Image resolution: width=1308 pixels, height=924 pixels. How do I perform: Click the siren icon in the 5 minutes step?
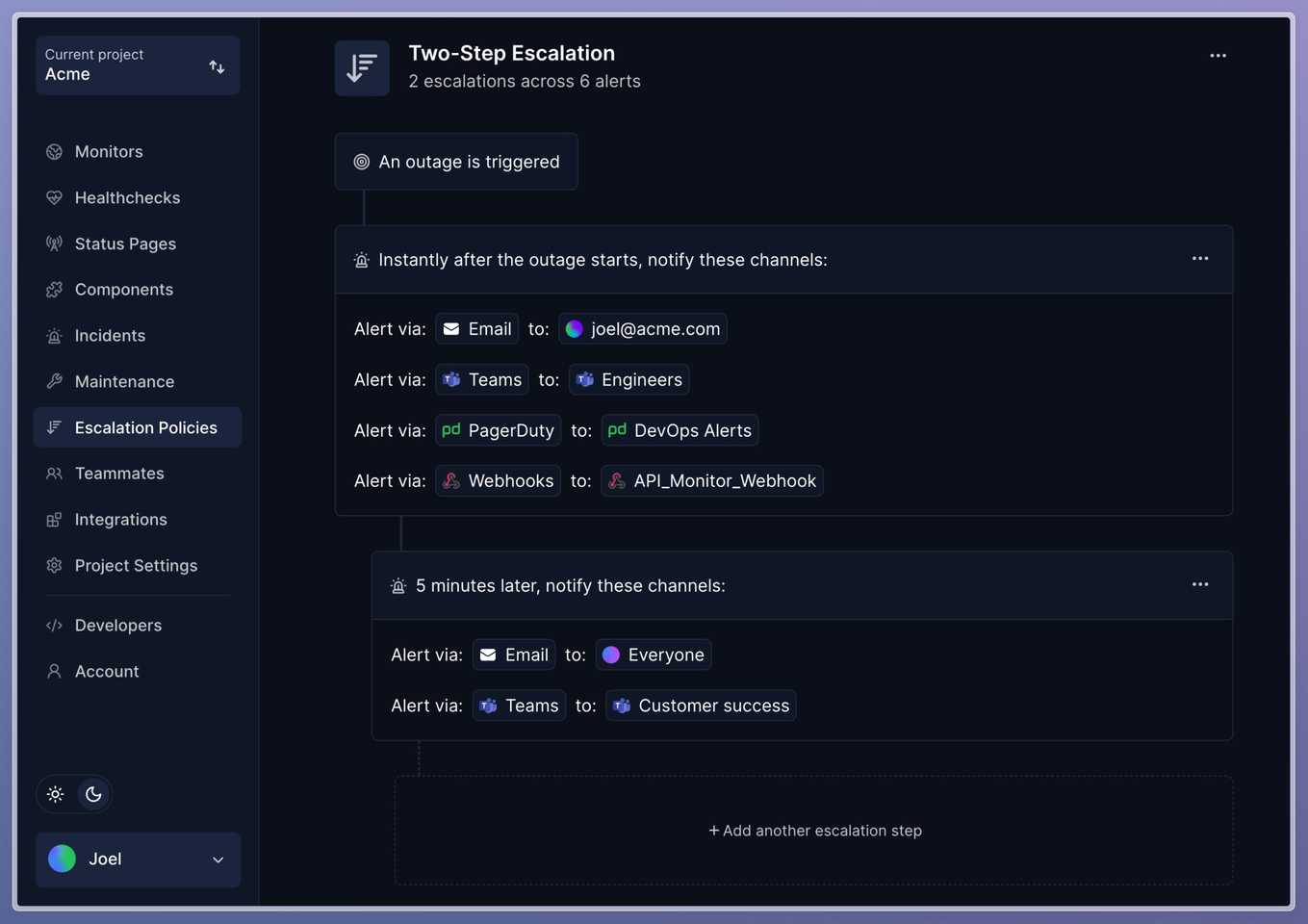[x=398, y=586]
